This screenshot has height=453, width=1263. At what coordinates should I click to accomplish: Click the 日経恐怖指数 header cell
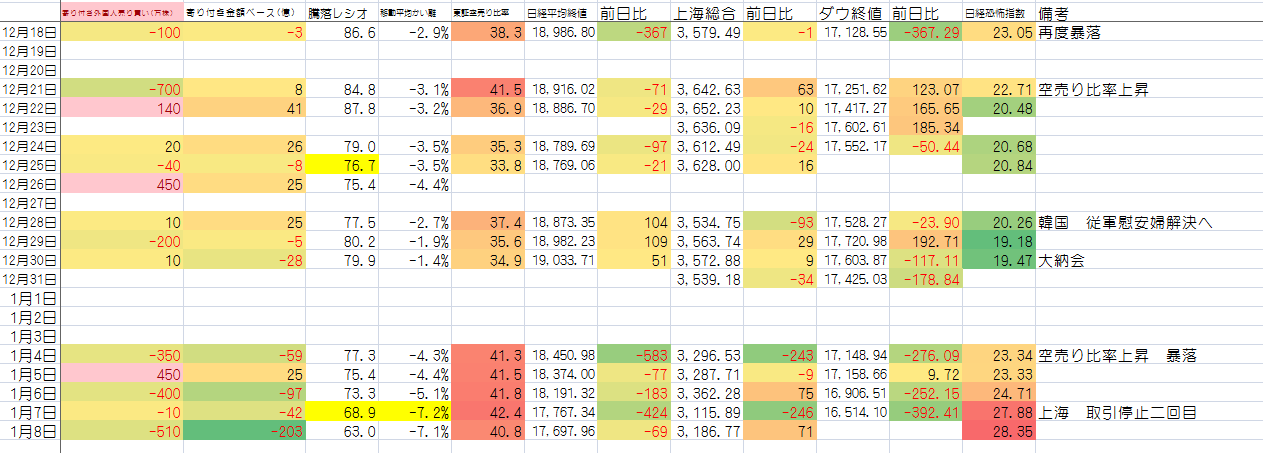point(999,14)
